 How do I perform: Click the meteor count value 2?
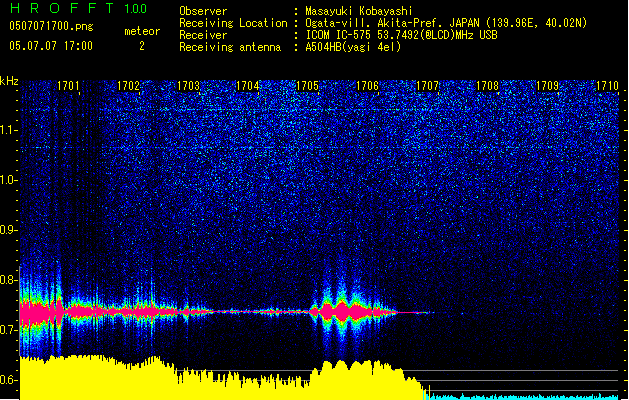click(x=142, y=46)
